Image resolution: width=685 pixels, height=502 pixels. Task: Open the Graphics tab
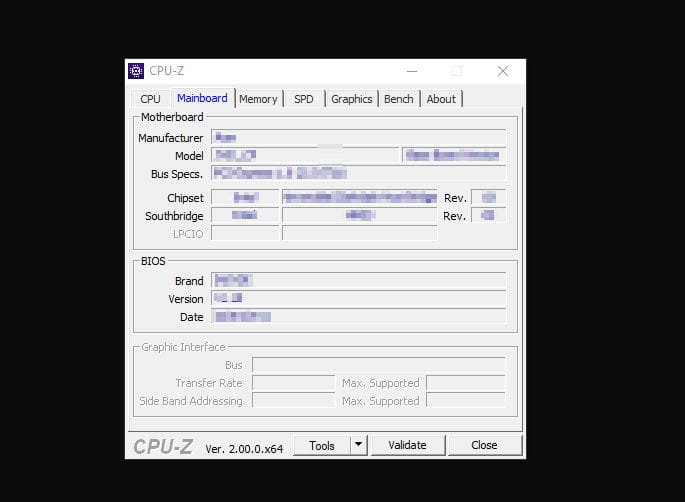[352, 99]
